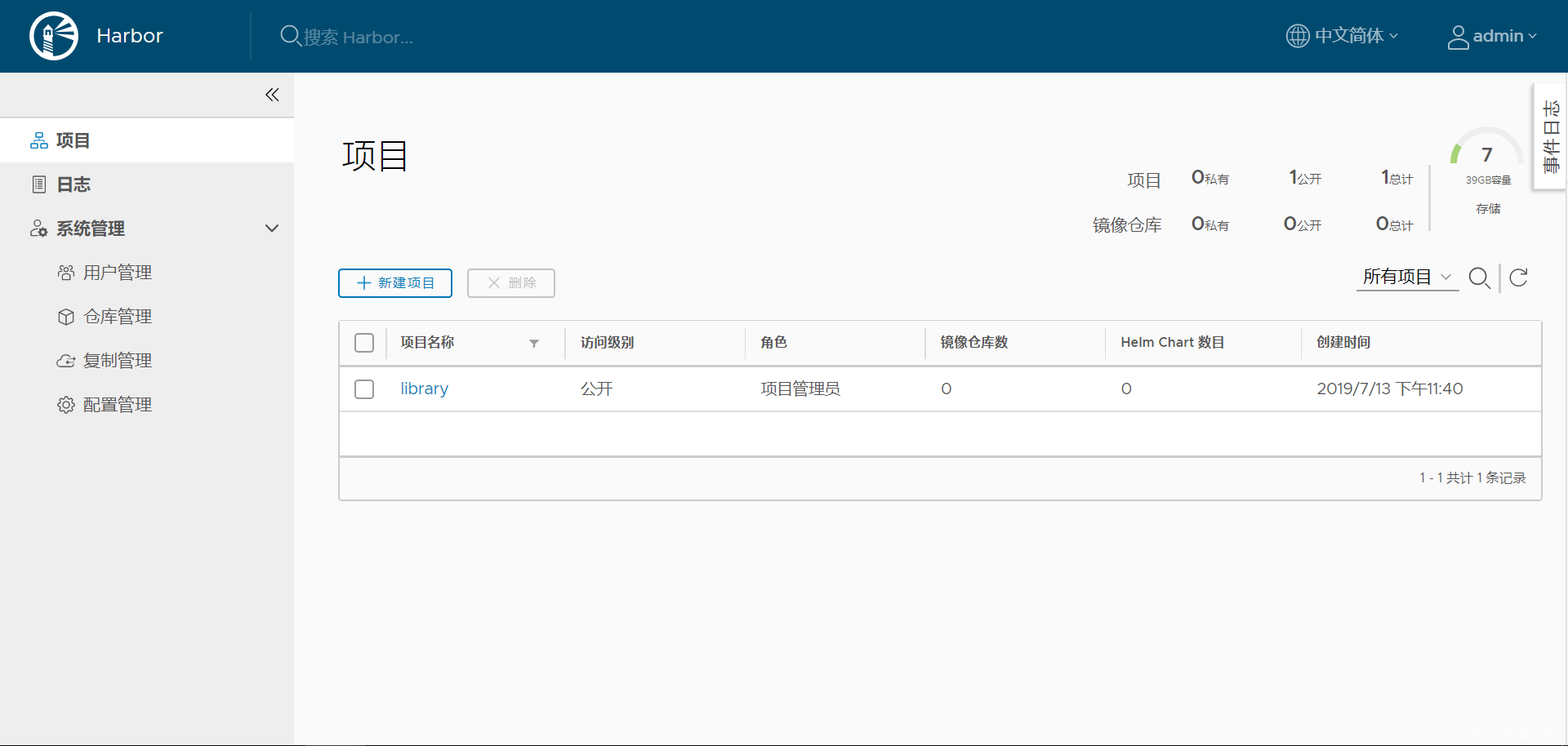Click the Harbor lighthouse logo
Image resolution: width=1568 pixels, height=746 pixels.
point(54,36)
